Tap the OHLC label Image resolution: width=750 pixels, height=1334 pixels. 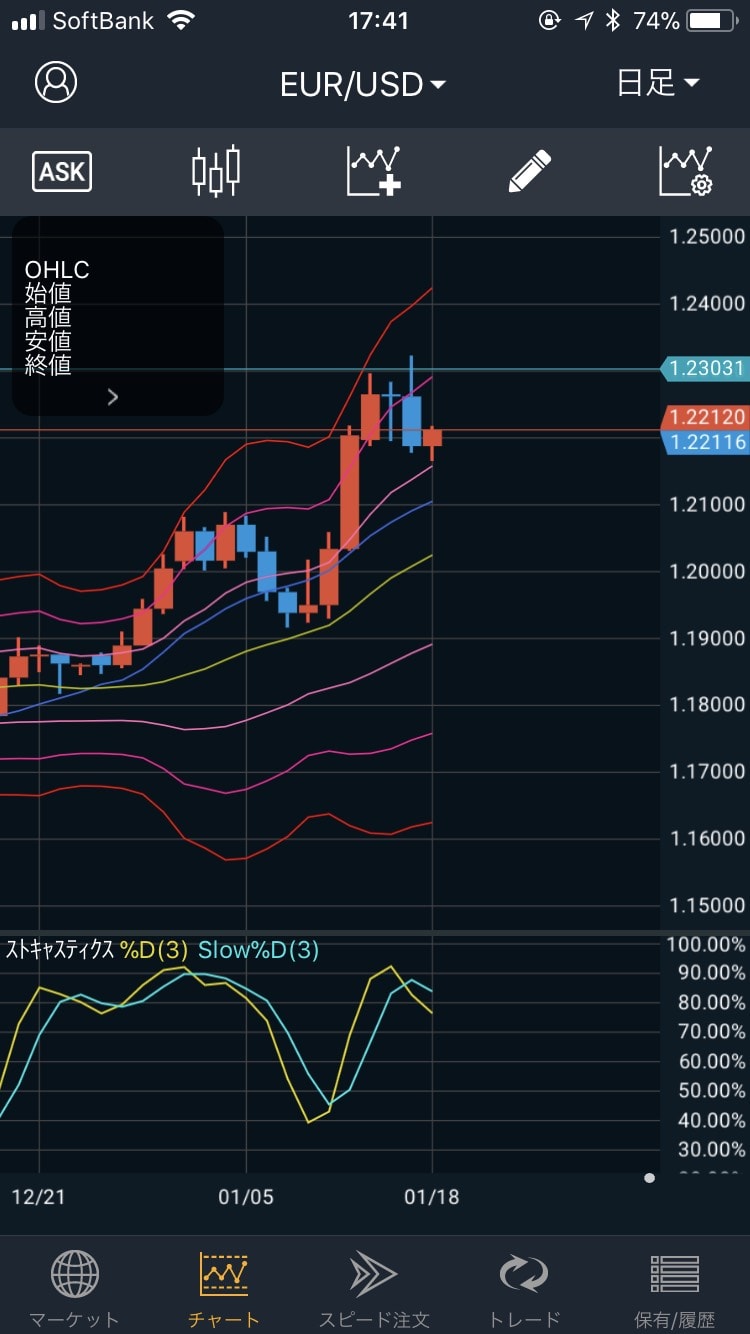(57, 270)
